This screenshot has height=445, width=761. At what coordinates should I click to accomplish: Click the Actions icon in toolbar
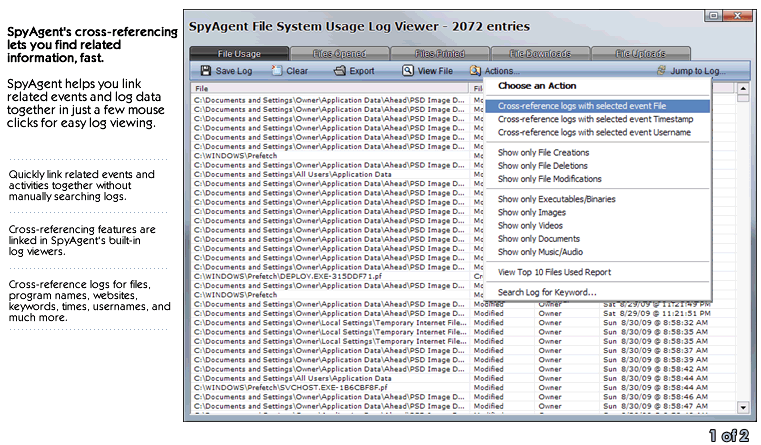475,71
